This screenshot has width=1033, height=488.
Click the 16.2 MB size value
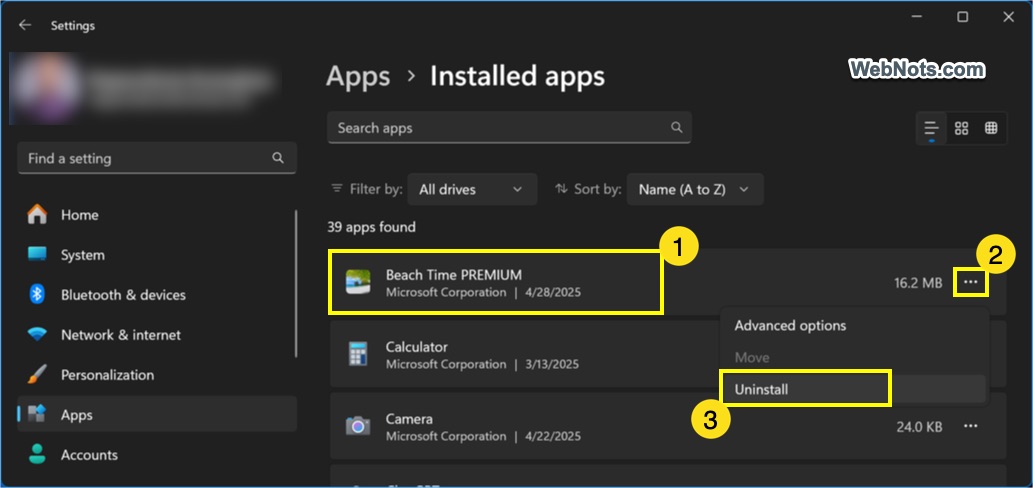(x=918, y=283)
